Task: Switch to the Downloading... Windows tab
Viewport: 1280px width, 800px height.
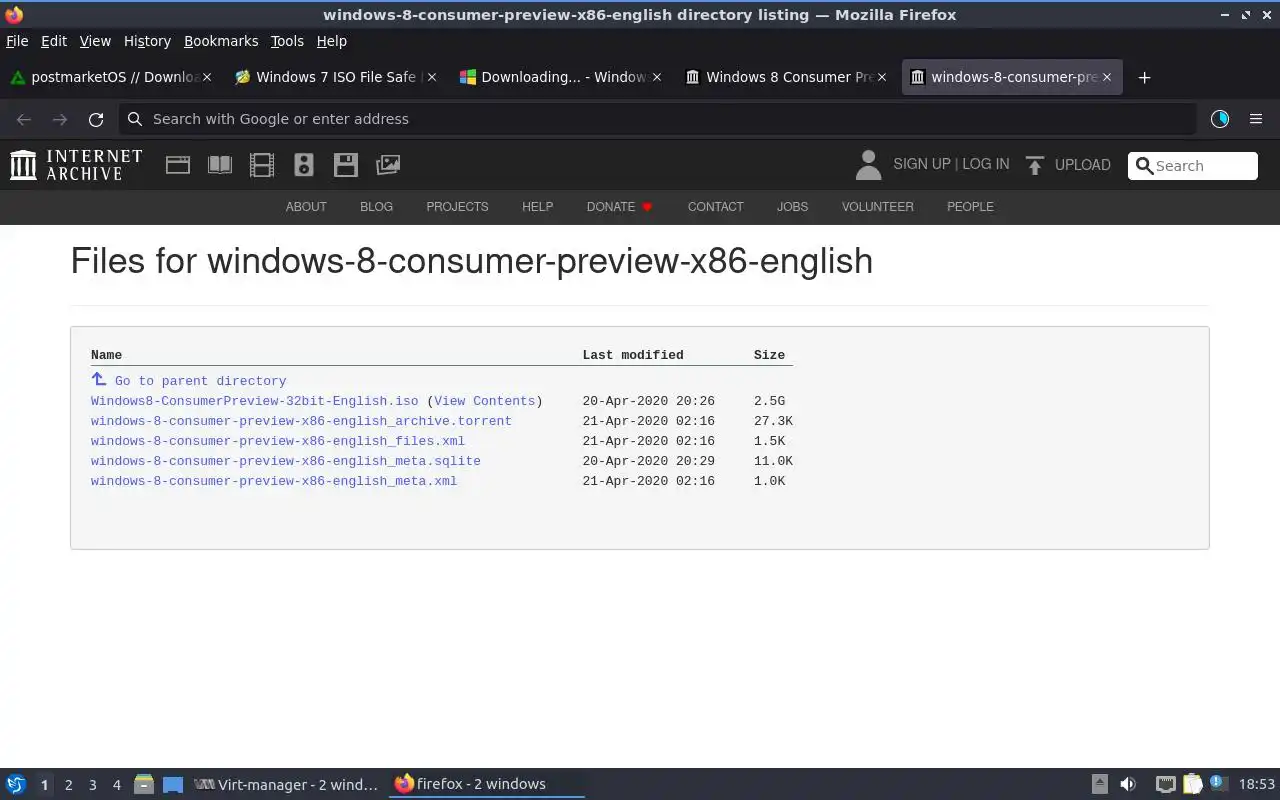Action: [x=561, y=77]
